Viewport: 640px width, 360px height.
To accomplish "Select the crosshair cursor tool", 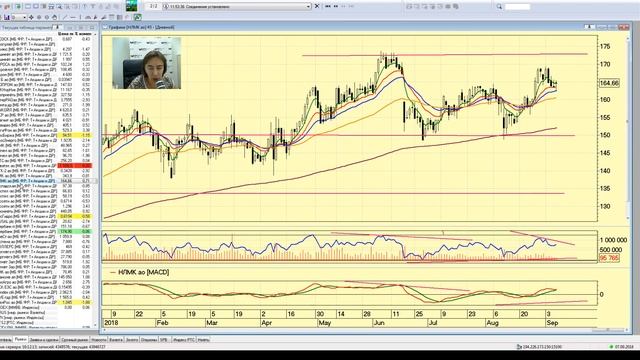I will point(31,18).
